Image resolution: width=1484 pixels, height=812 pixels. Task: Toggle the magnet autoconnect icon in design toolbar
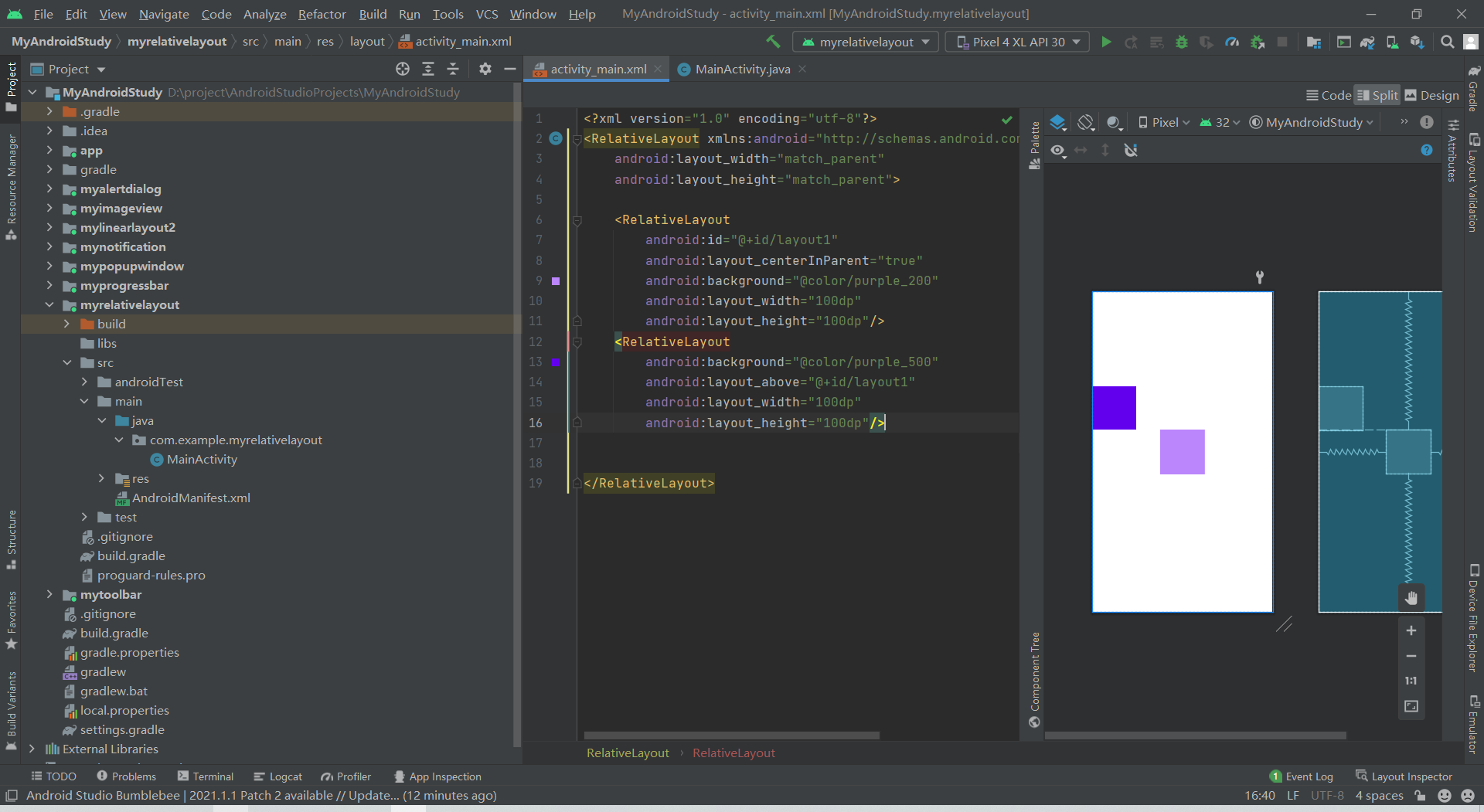[x=1131, y=150]
